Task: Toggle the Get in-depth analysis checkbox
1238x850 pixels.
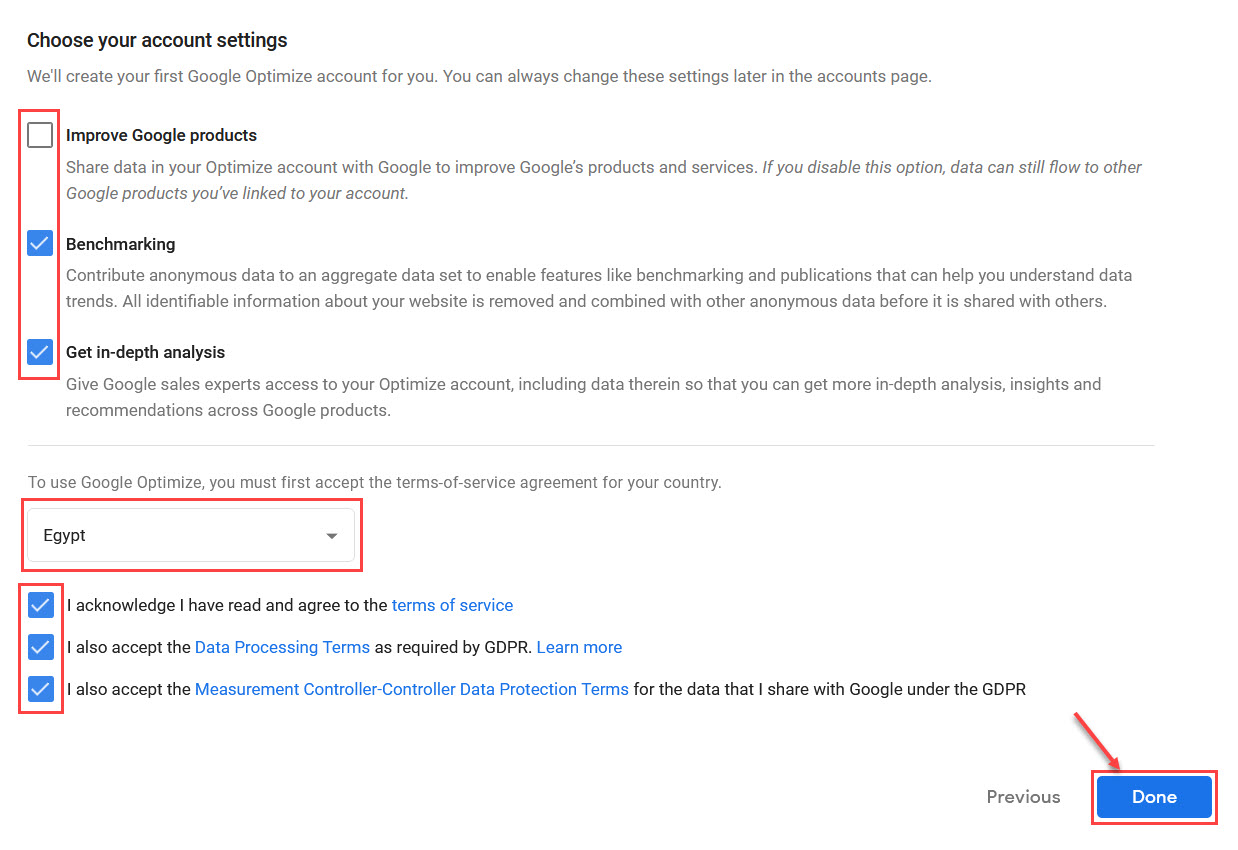Action: (x=40, y=352)
